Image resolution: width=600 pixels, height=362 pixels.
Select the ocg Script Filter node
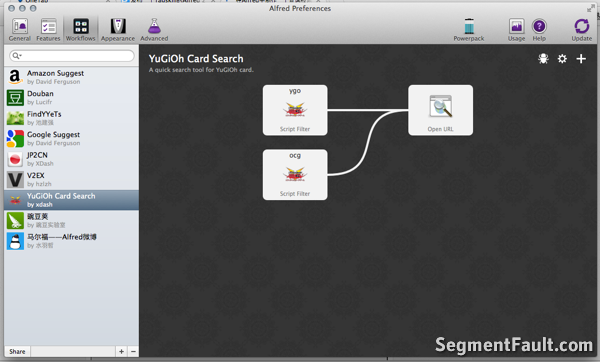pos(295,174)
